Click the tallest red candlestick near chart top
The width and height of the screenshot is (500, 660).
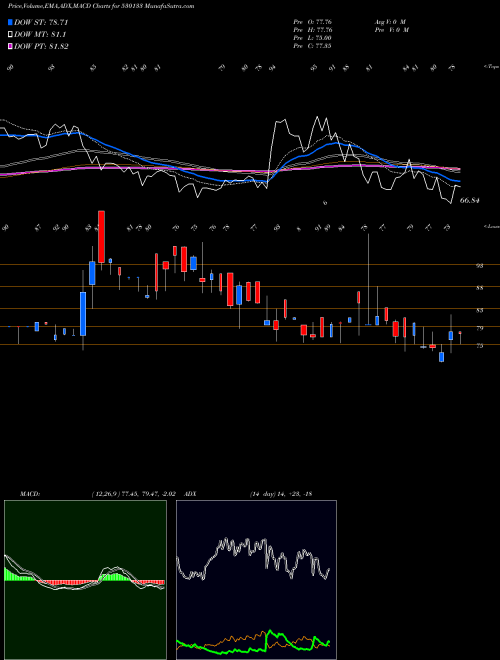[x=101, y=237]
